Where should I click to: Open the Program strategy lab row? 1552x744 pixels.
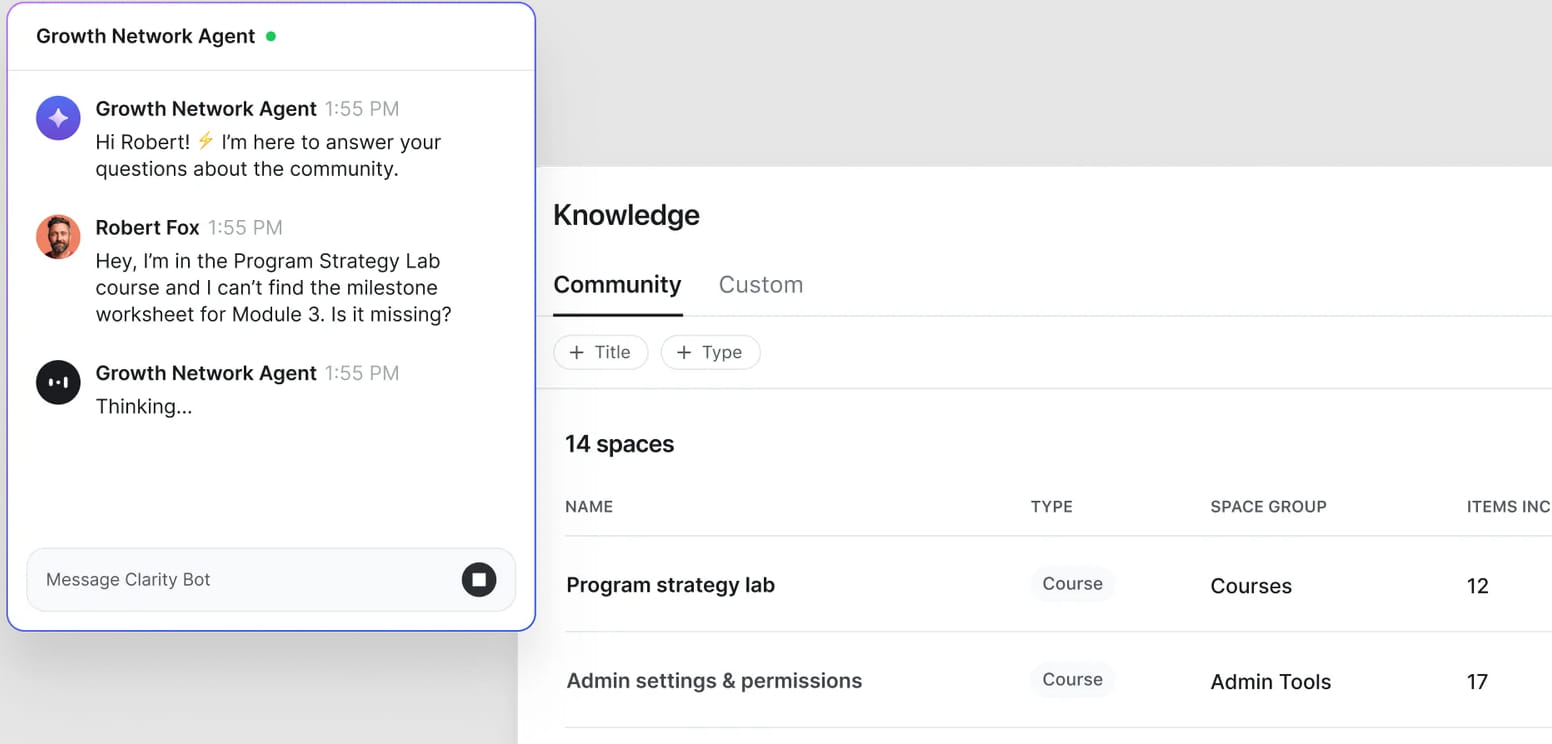(x=1058, y=585)
